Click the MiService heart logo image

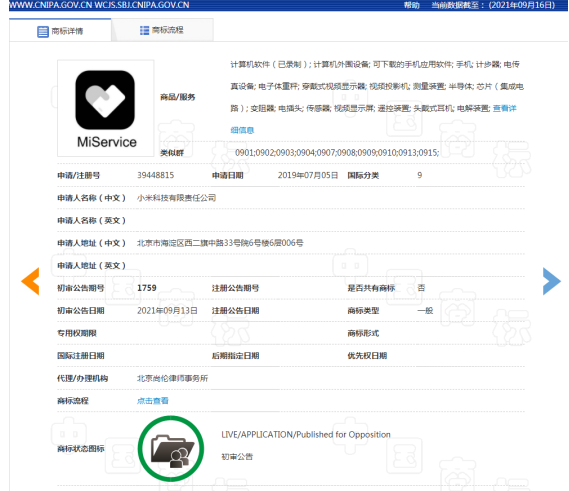click(105, 100)
